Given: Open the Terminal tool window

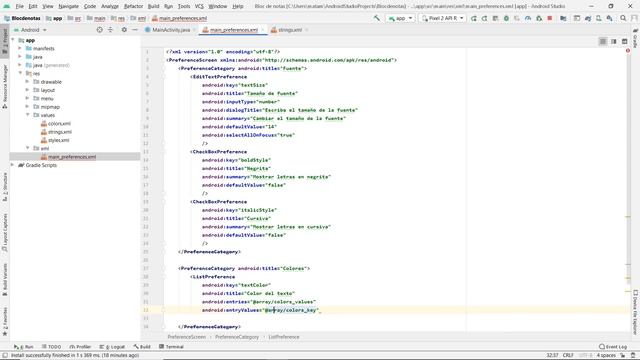Looking at the screenshot, I should pos(171,347).
